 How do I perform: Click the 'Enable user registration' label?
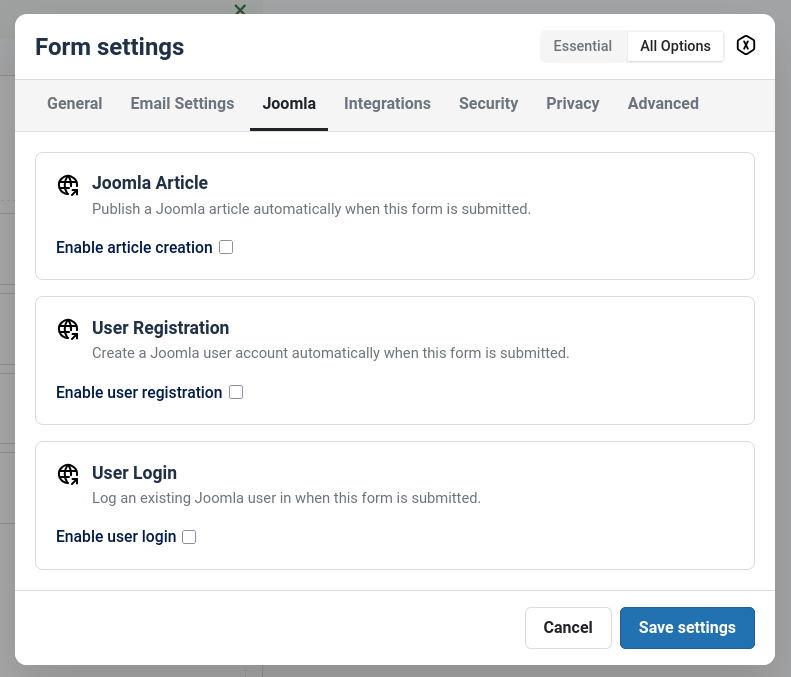tap(139, 392)
